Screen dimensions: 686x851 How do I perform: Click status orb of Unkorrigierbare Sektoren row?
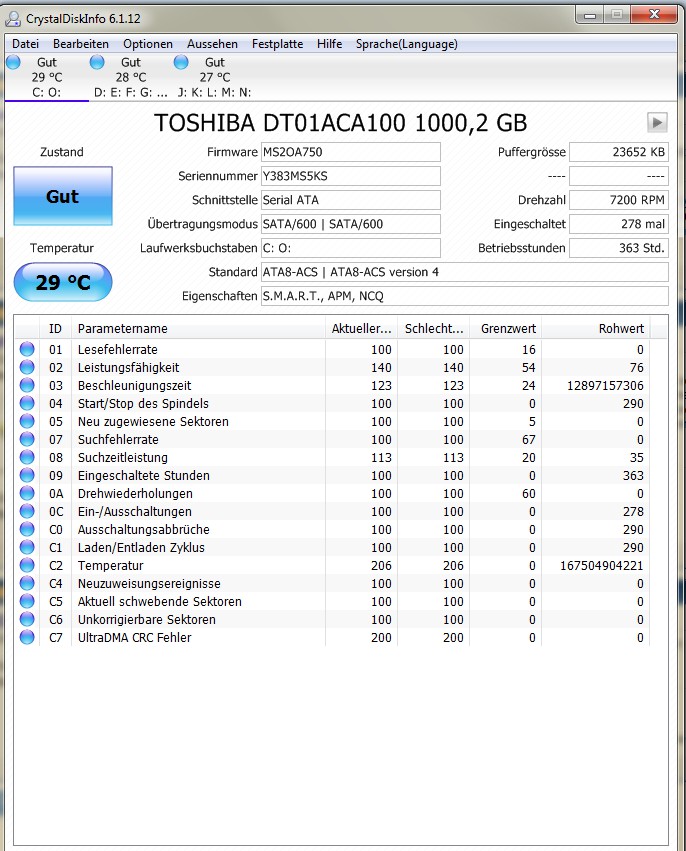pyautogui.click(x=27, y=619)
